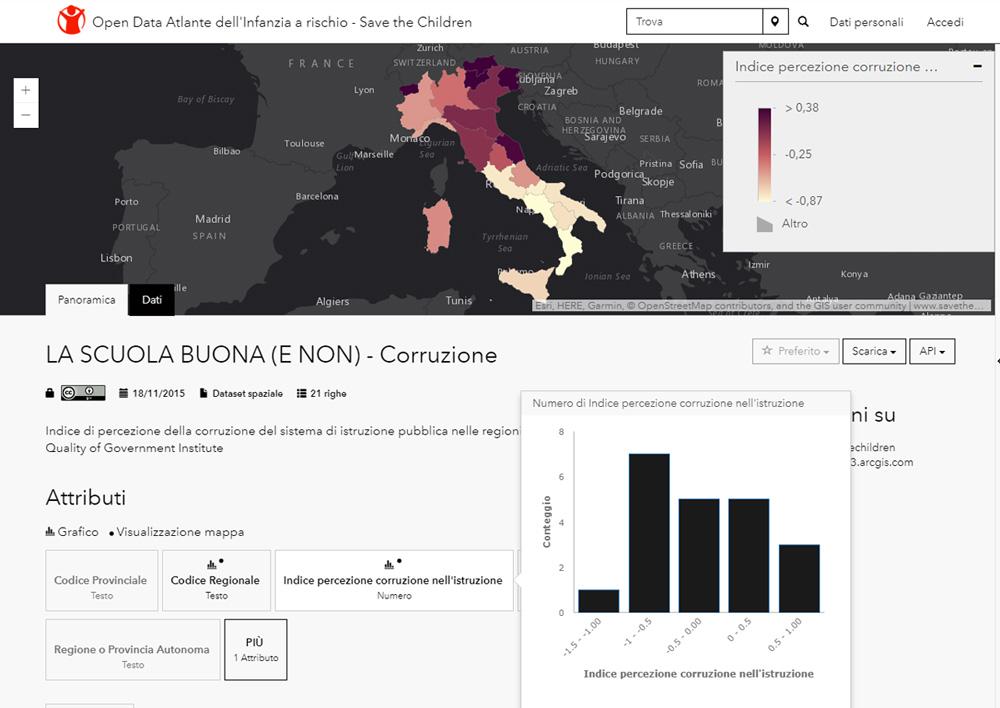
Task: Click the 'Dataset spaziale' label
Action: [x=247, y=394]
